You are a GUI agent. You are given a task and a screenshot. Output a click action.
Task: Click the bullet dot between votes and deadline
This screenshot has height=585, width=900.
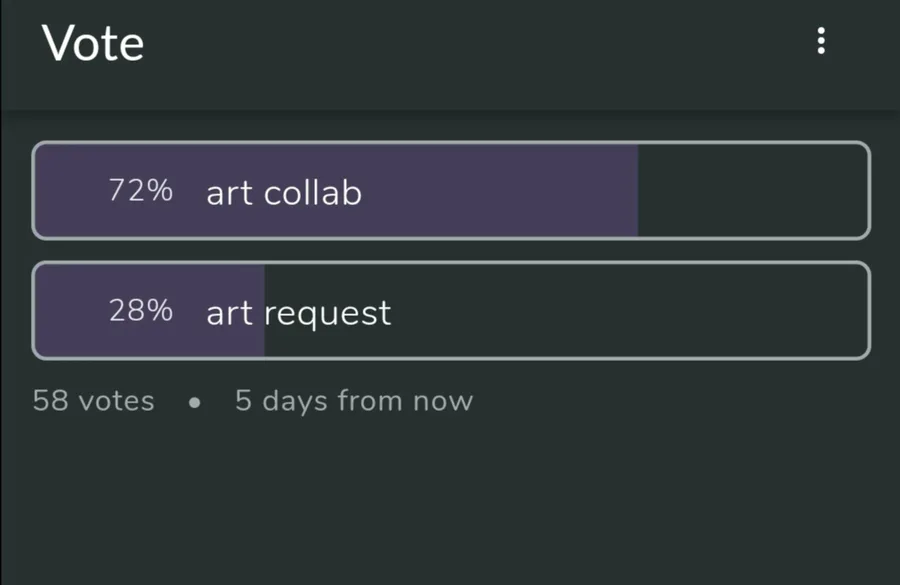pyautogui.click(x=195, y=402)
